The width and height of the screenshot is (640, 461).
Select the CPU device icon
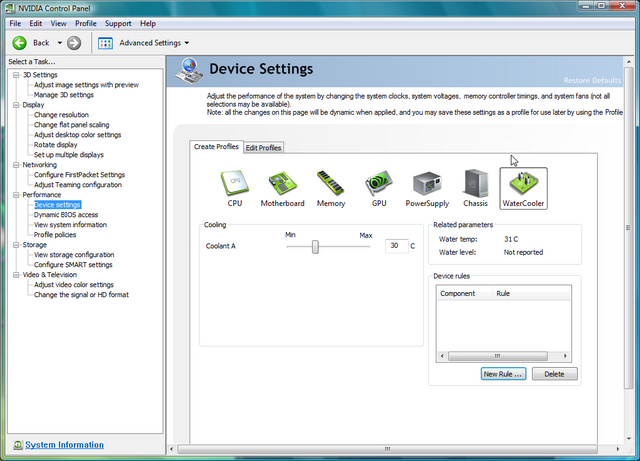coord(235,189)
